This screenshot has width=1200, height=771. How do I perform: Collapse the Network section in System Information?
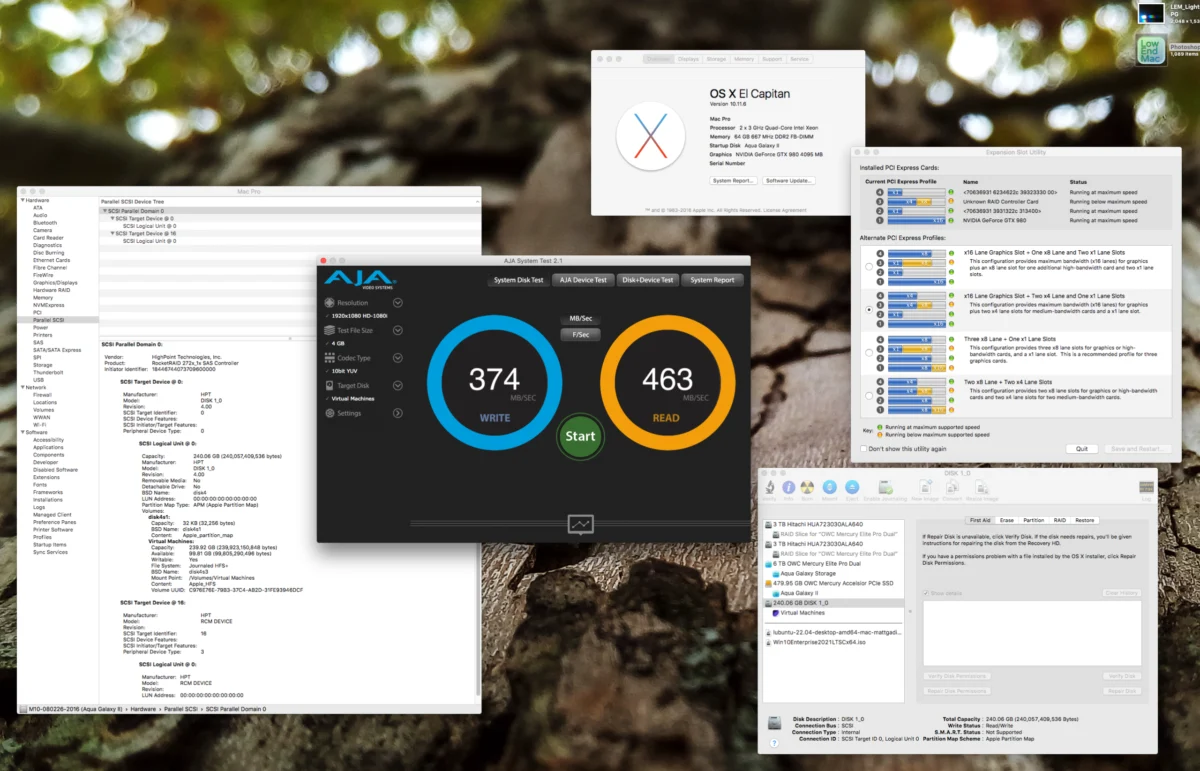coord(22,387)
